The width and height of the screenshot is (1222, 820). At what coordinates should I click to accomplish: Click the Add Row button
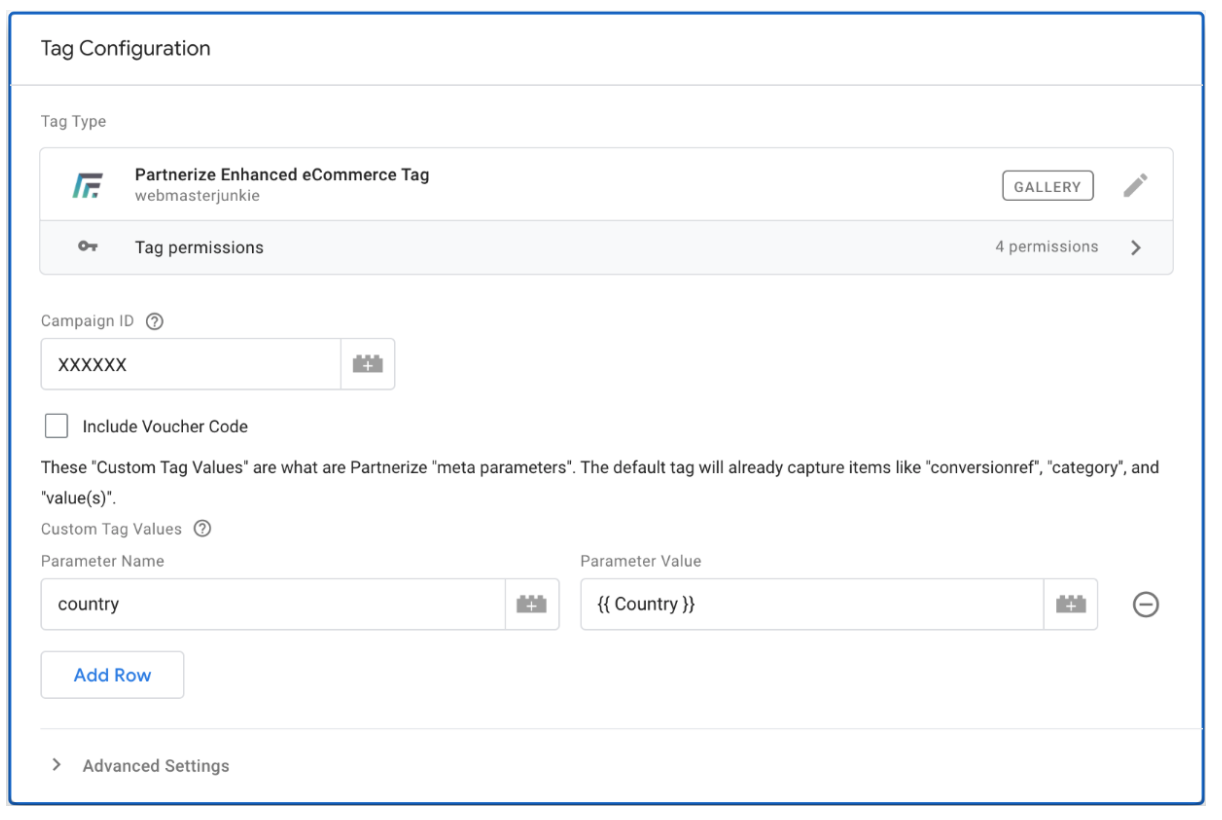(112, 675)
